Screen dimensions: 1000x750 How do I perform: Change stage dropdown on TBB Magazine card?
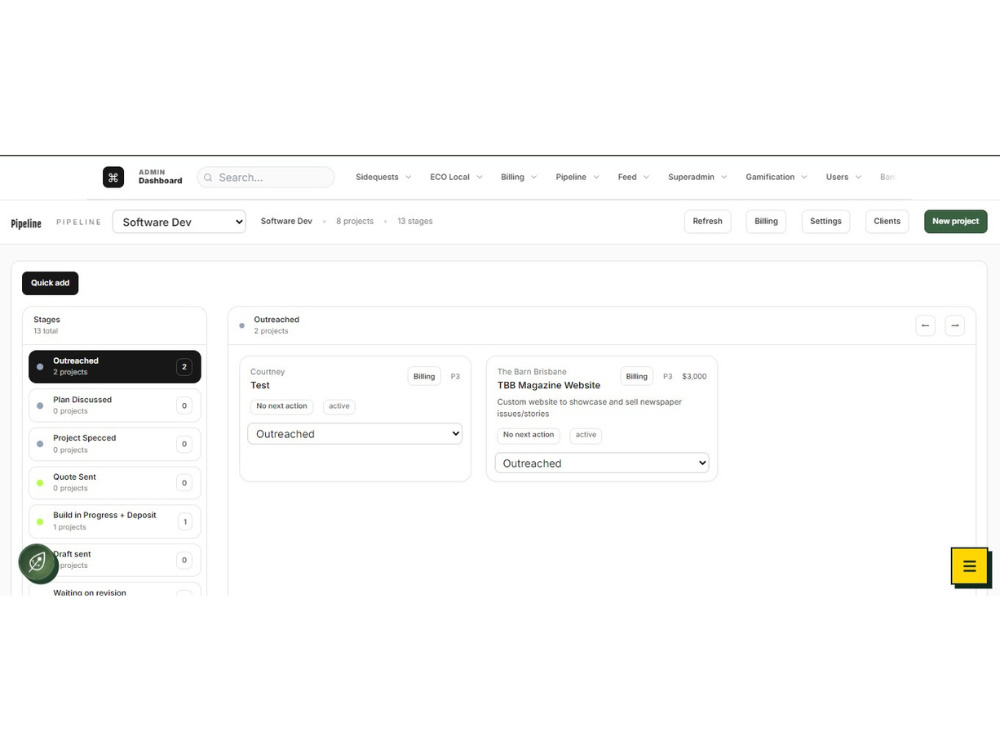click(x=601, y=463)
